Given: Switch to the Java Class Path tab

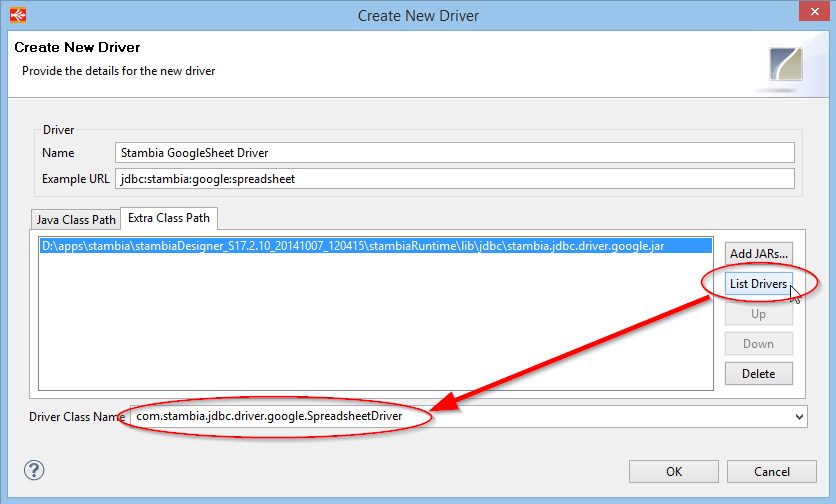Looking at the screenshot, I should (x=76, y=220).
